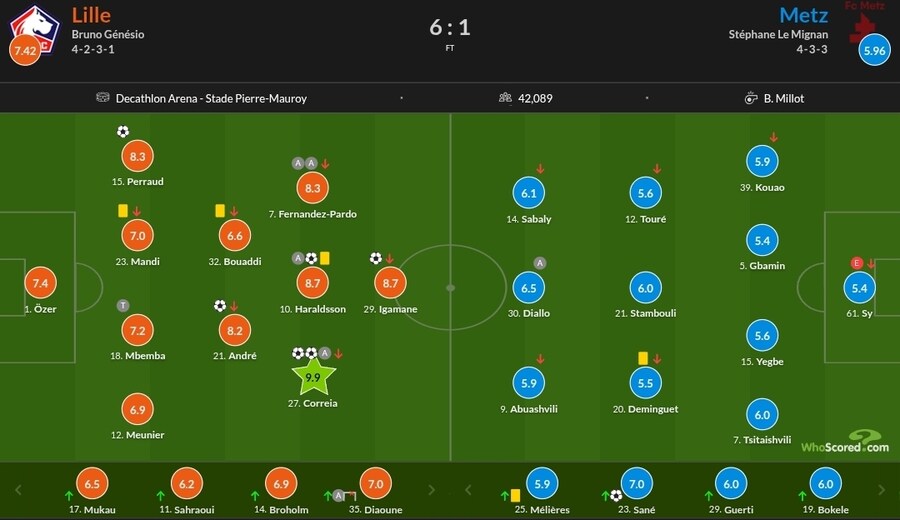Screen dimensions: 900x520
Task: Click the attendance crowd icon
Action: coord(505,98)
